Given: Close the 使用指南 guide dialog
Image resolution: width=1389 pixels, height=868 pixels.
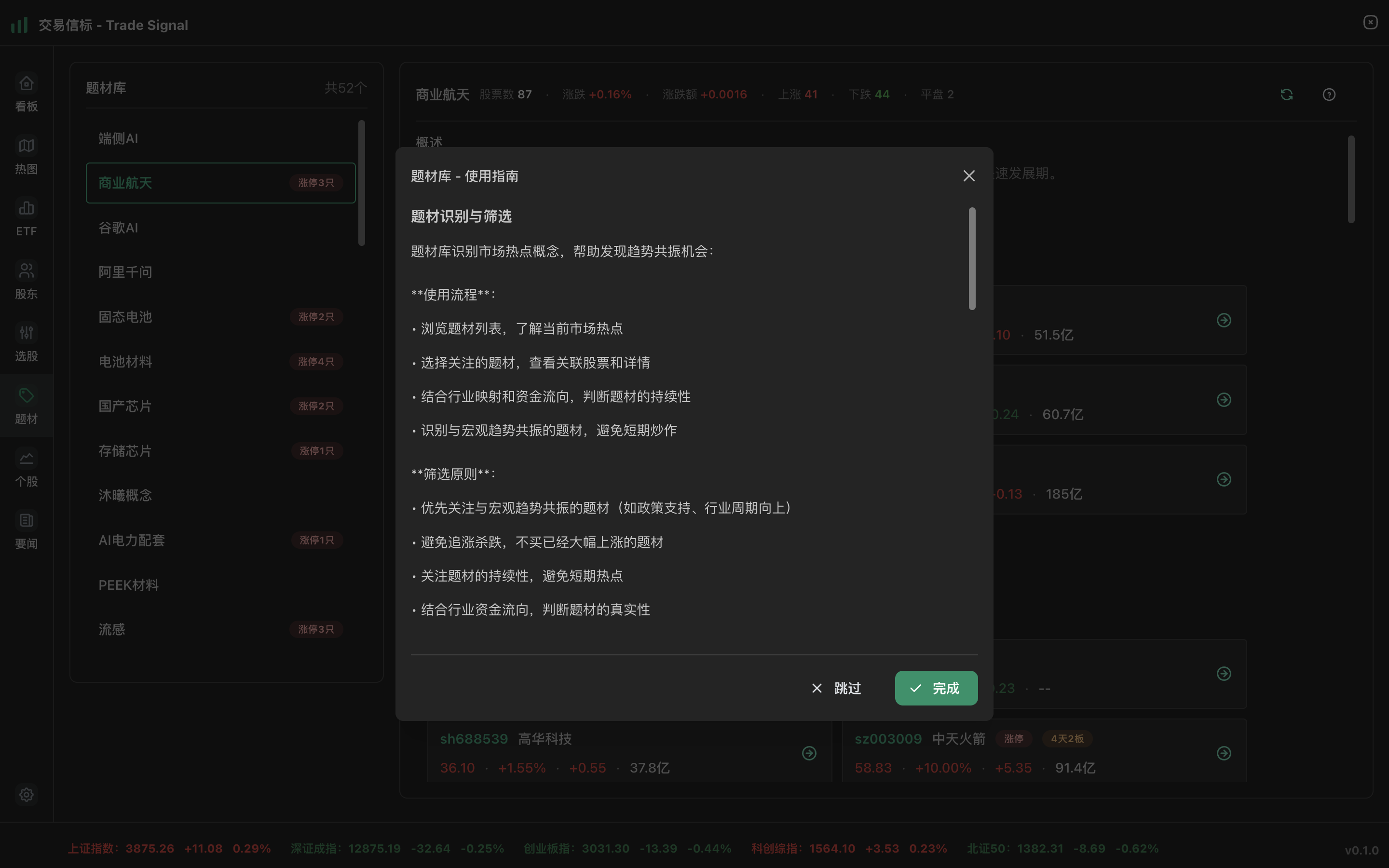Looking at the screenshot, I should click(x=968, y=176).
